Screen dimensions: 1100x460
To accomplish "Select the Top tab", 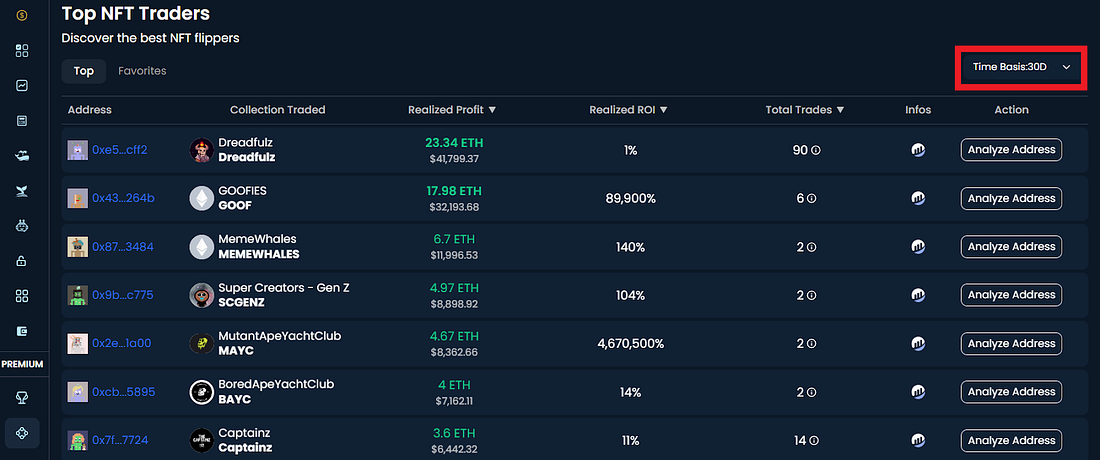I will point(83,71).
